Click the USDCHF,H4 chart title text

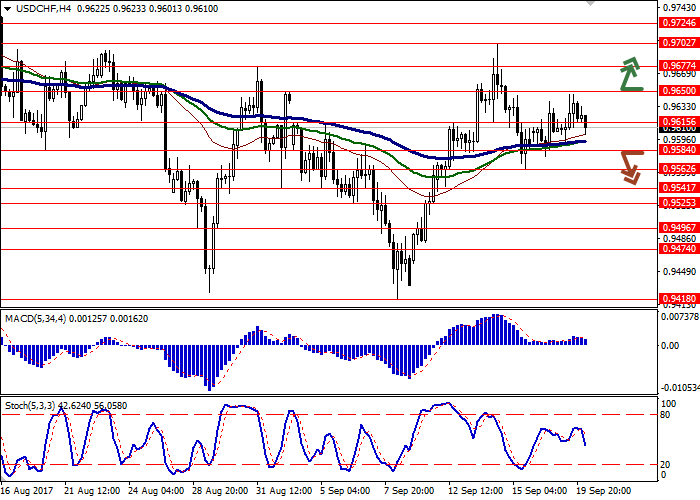42,7
